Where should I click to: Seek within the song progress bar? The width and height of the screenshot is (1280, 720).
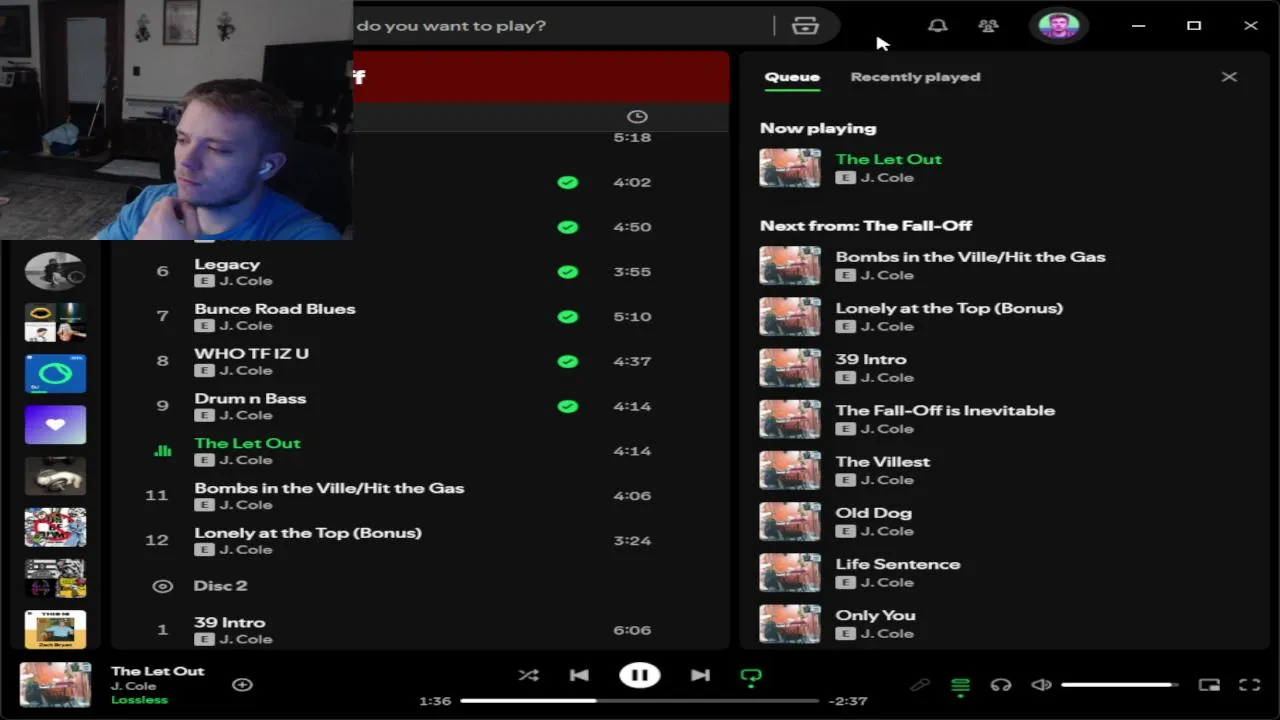640,701
